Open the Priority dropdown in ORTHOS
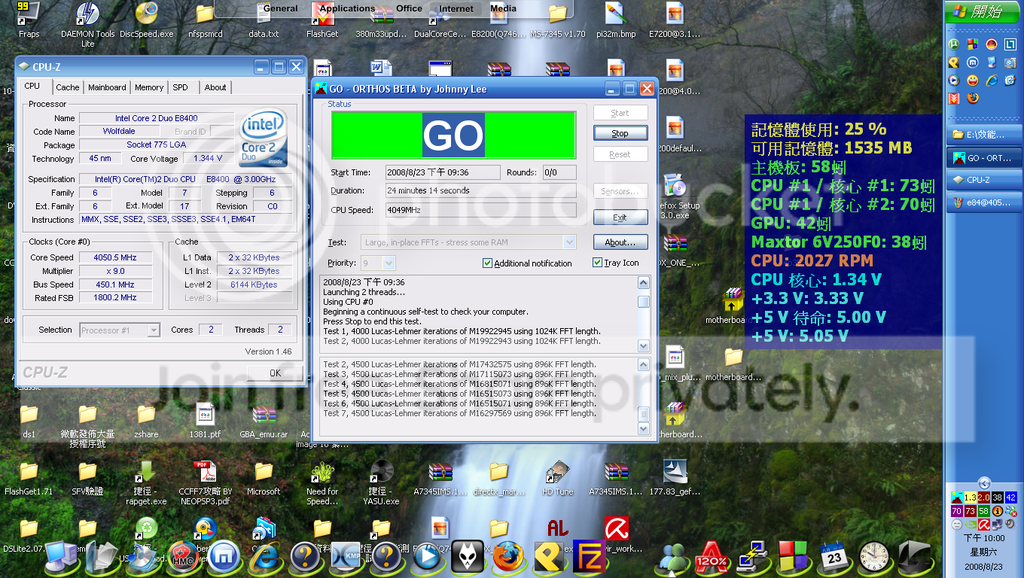This screenshot has width=1024, height=578. pyautogui.click(x=387, y=263)
